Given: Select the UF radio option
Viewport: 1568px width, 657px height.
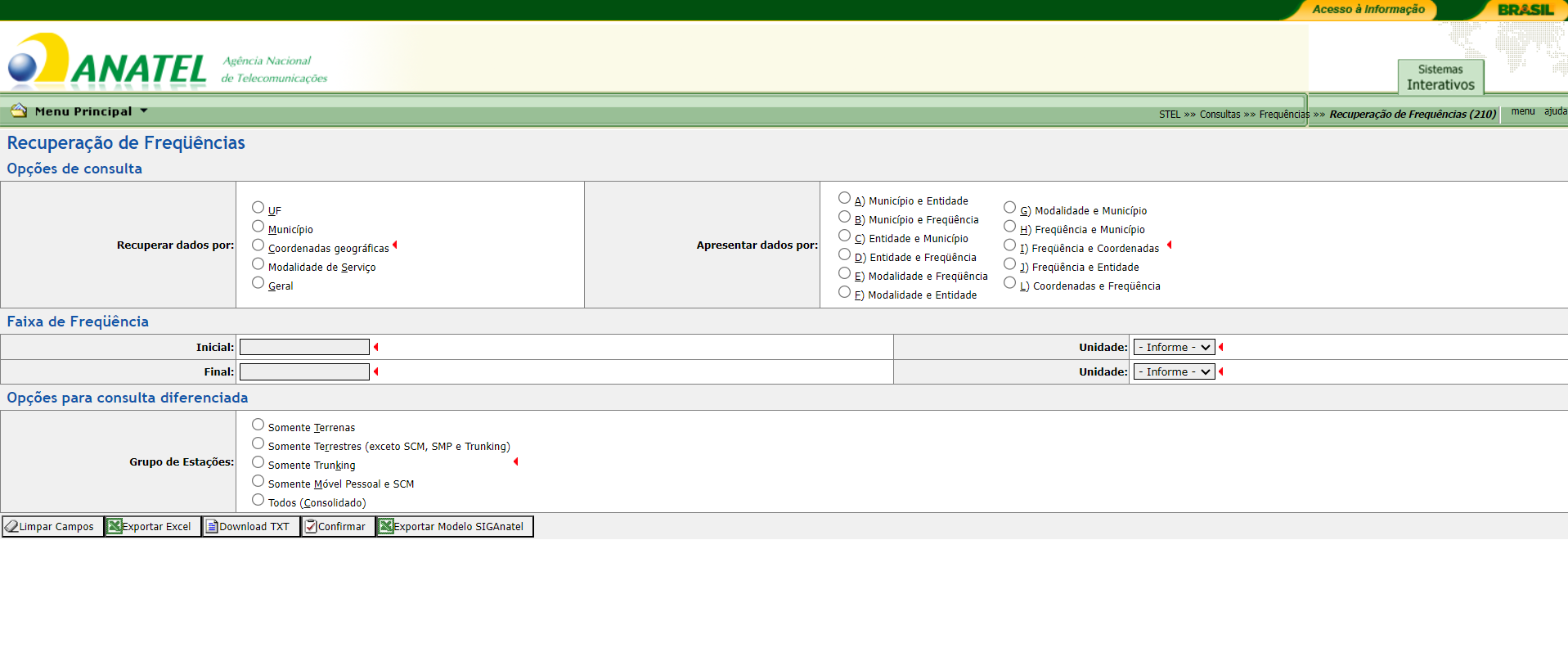Looking at the screenshot, I should (x=258, y=208).
